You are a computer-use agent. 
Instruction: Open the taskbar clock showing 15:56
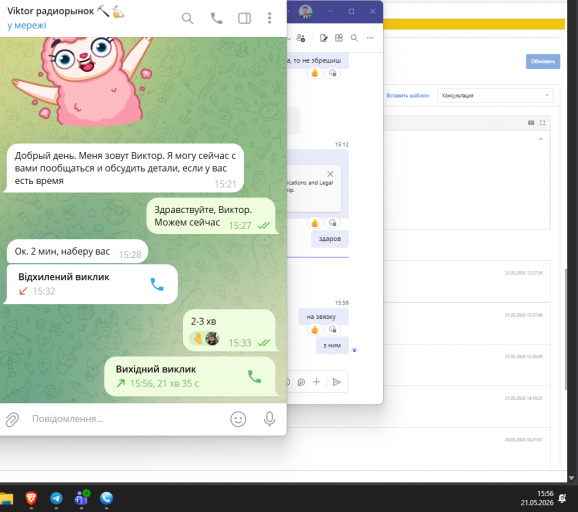537,498
